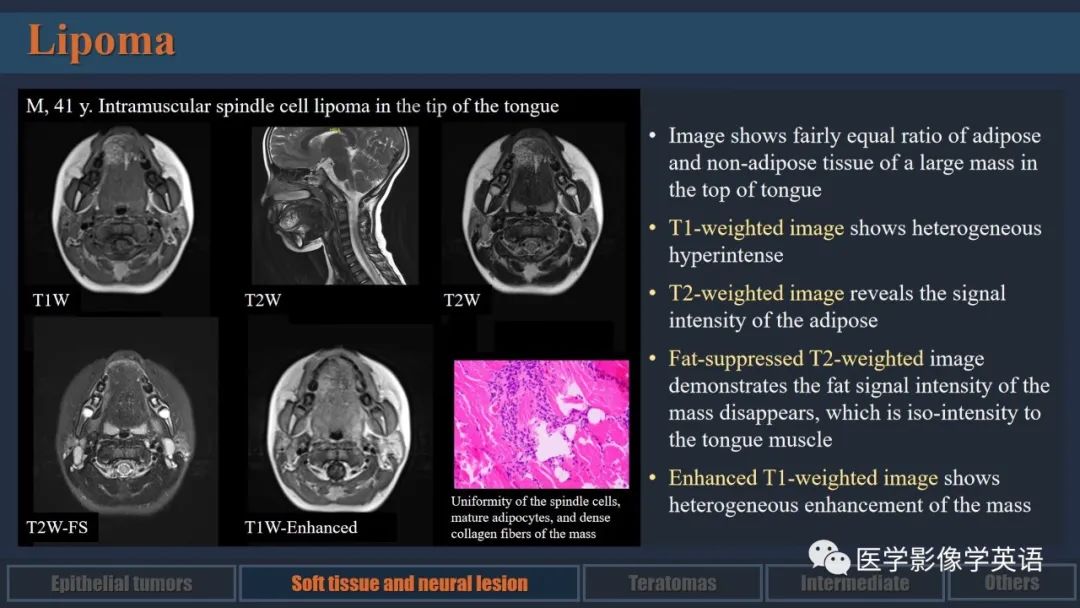Viewport: 1080px width, 608px height.
Task: Click the Enhanced T1-weighted image highlighted text
Action: tap(803, 478)
